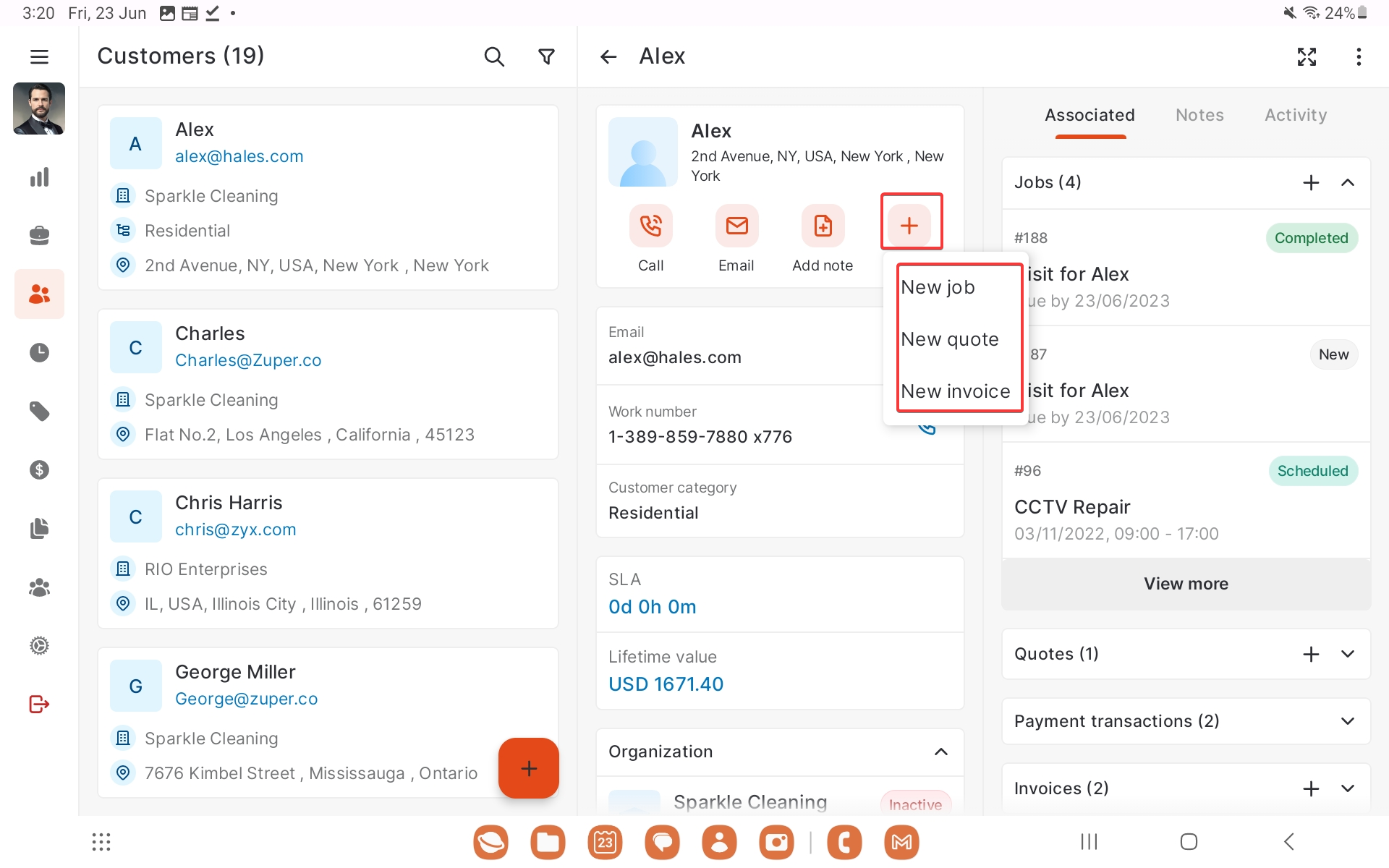1389x868 pixels.
Task: Select New quote from the popup menu
Action: point(950,339)
